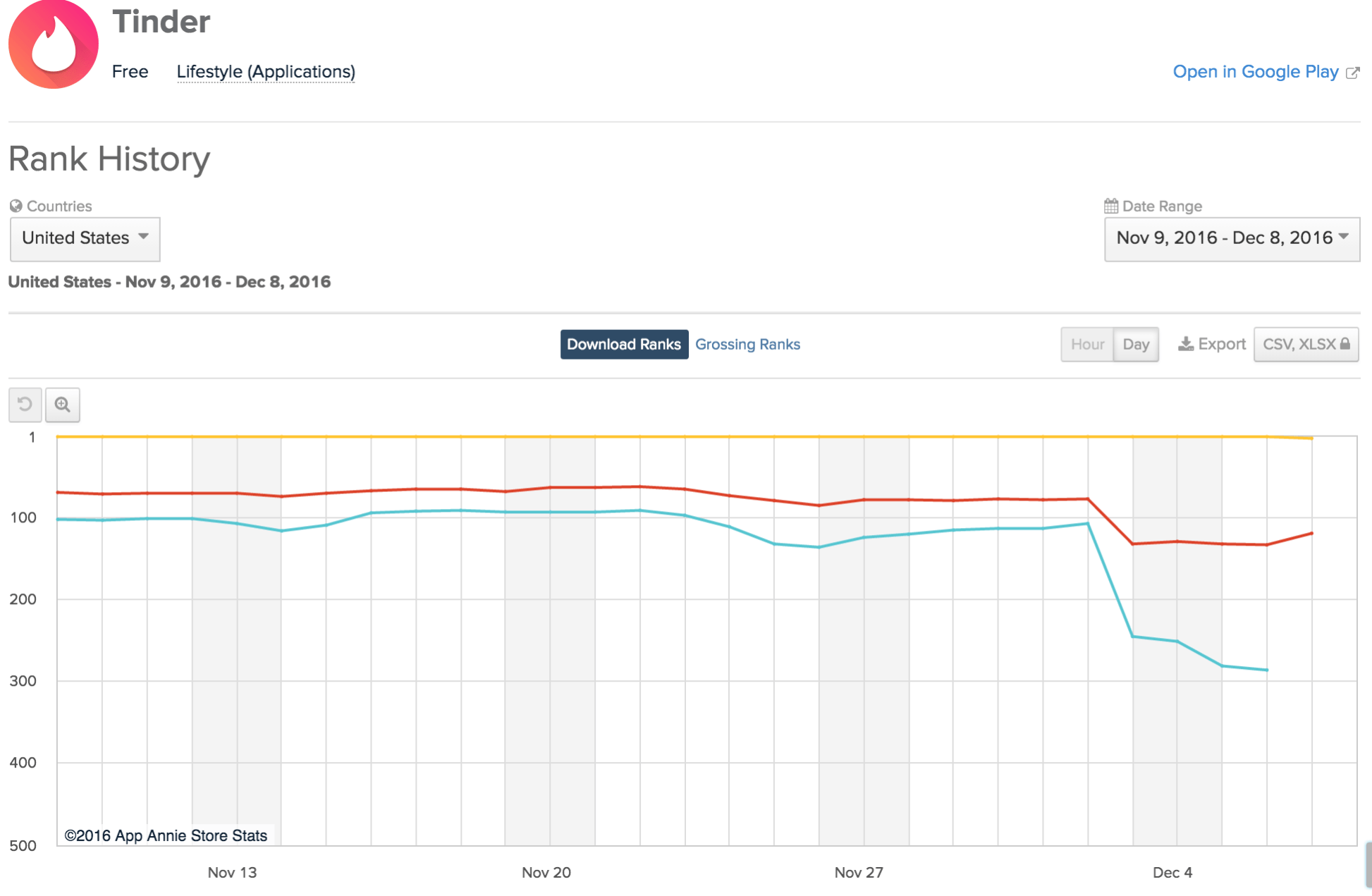Click the date range dropdown arrow
The height and width of the screenshot is (896, 1372).
(1343, 237)
